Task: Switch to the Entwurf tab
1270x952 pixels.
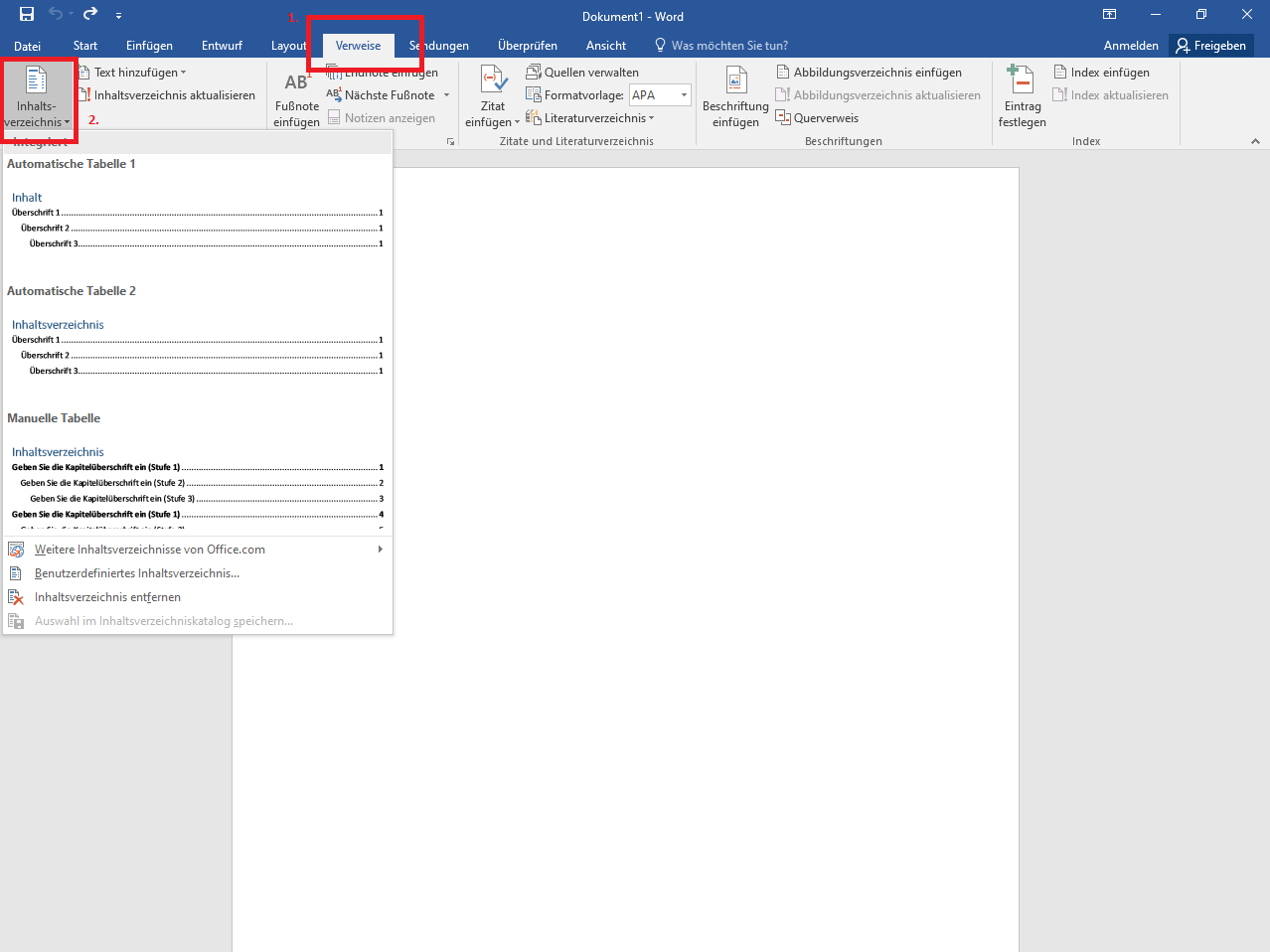Action: 222,46
